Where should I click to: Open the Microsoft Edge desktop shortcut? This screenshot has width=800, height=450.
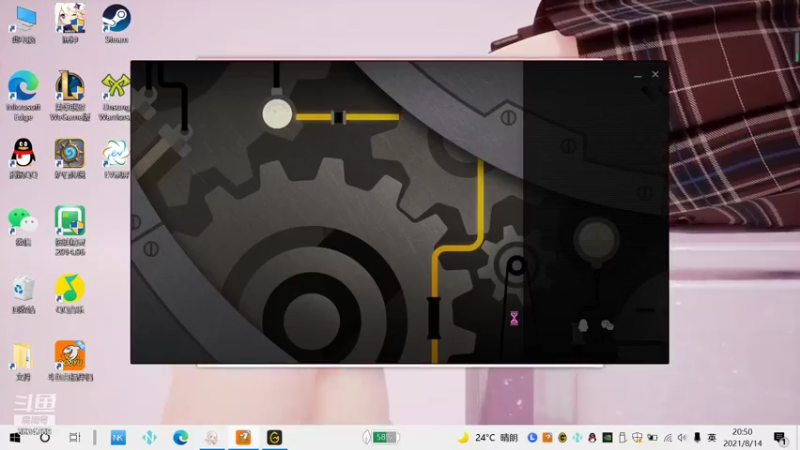[23, 95]
